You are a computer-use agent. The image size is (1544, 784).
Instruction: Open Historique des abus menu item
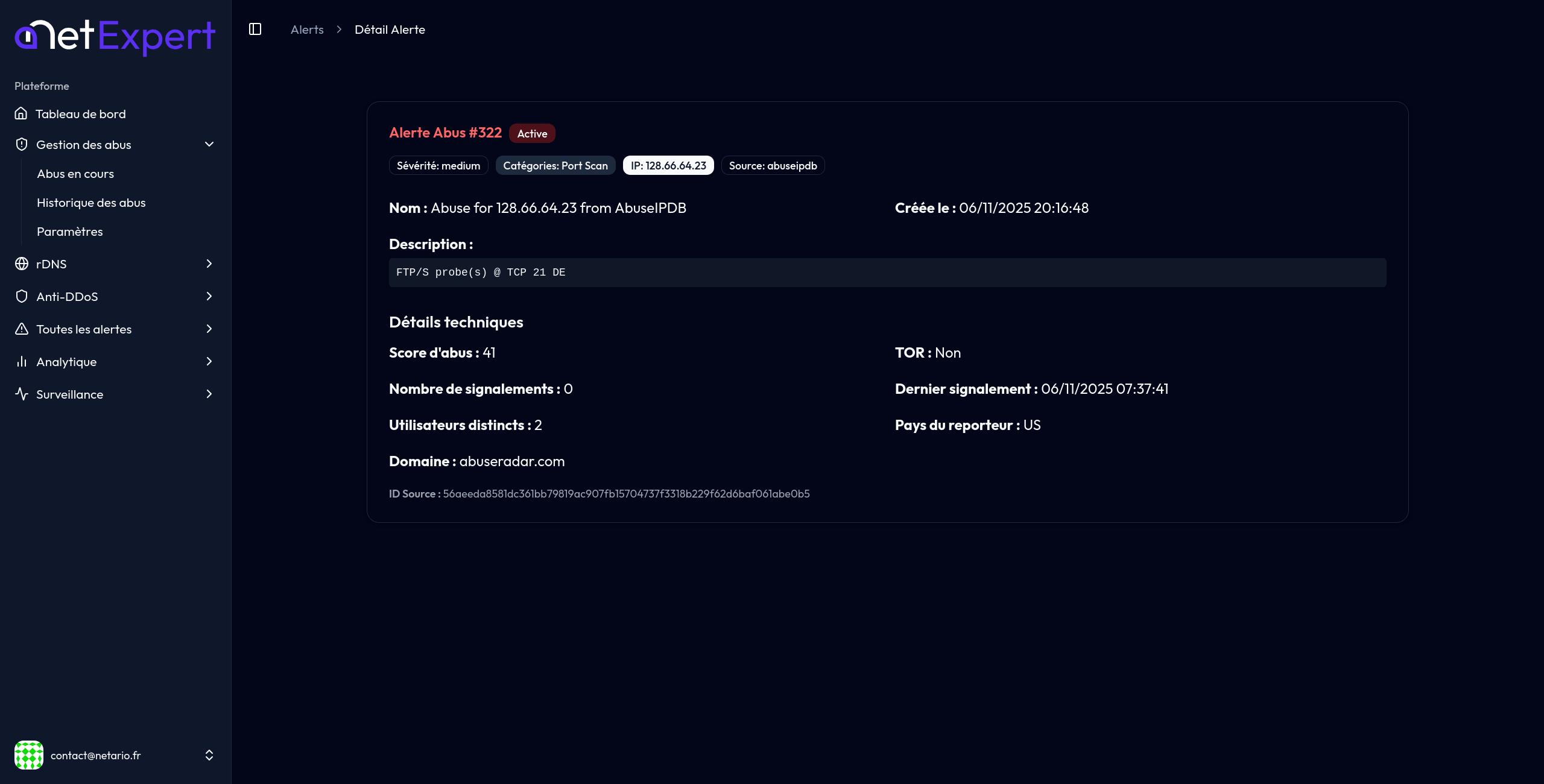[x=91, y=203]
